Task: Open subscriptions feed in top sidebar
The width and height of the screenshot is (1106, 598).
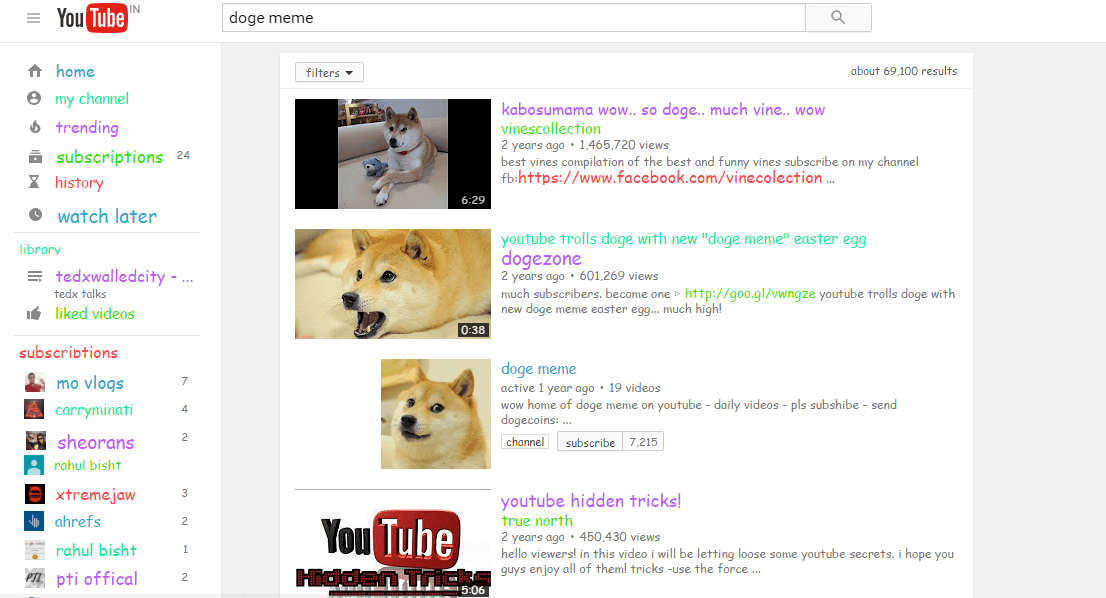Action: click(109, 157)
